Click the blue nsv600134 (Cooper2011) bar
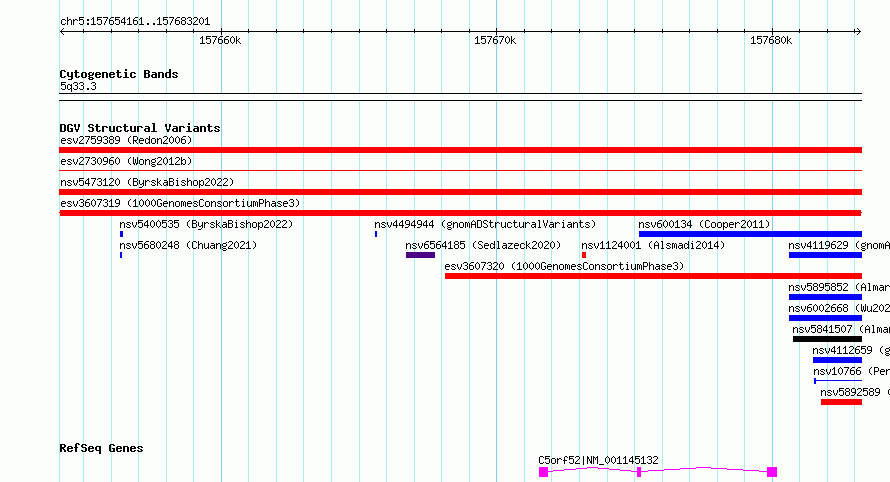 pyautogui.click(x=750, y=234)
